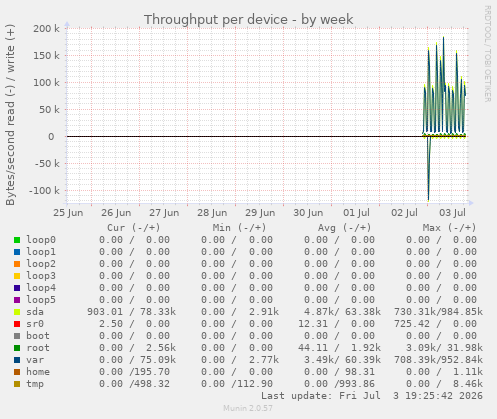Click root max value '3.09k/ 31.98k'
The width and height of the screenshot is (497, 419).
(x=444, y=348)
